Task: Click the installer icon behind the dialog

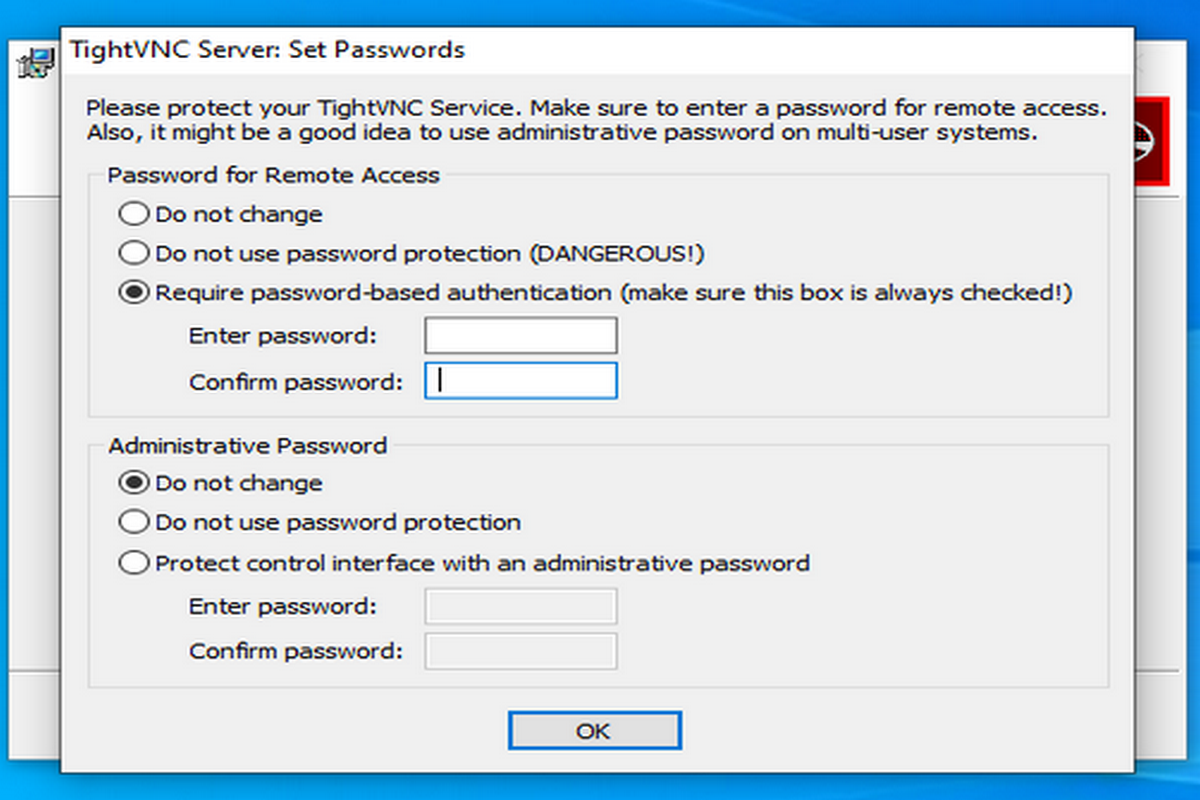Action: pyautogui.click(x=36, y=65)
